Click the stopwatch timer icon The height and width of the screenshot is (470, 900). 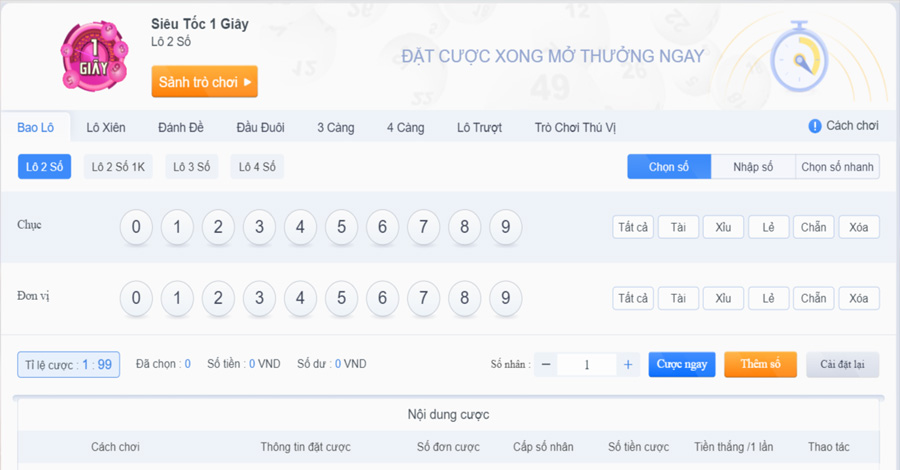click(800, 57)
